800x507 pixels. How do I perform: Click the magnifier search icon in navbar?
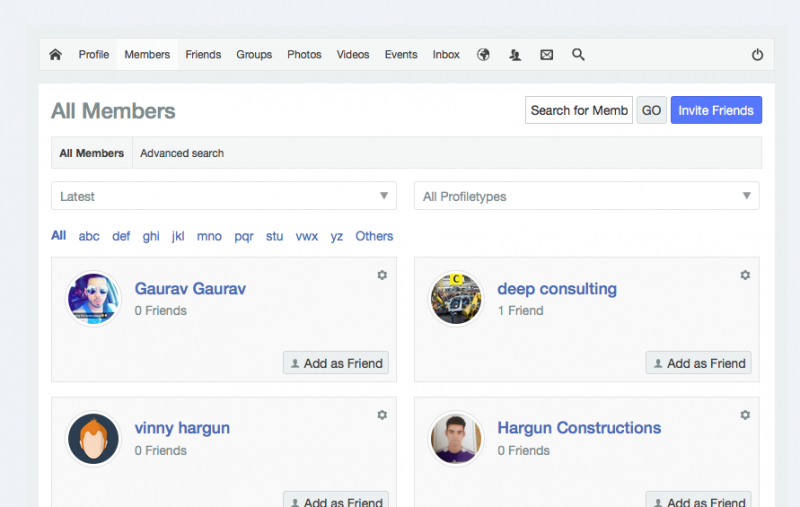(x=578, y=55)
